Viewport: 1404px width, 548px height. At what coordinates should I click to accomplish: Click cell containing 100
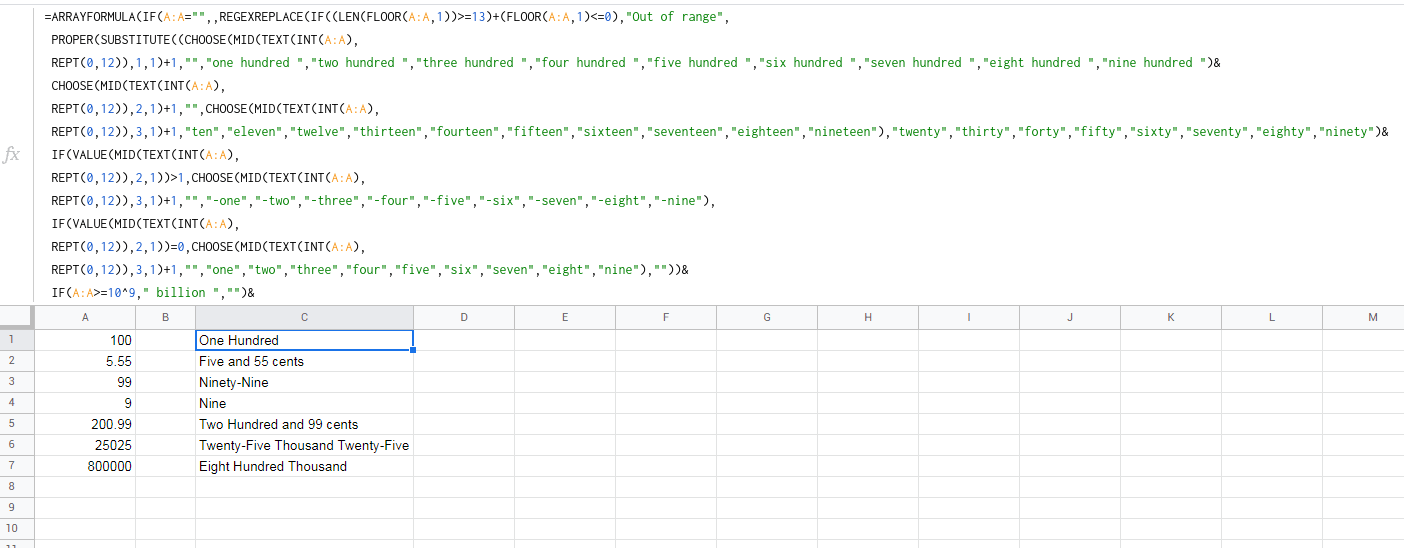[x=85, y=340]
